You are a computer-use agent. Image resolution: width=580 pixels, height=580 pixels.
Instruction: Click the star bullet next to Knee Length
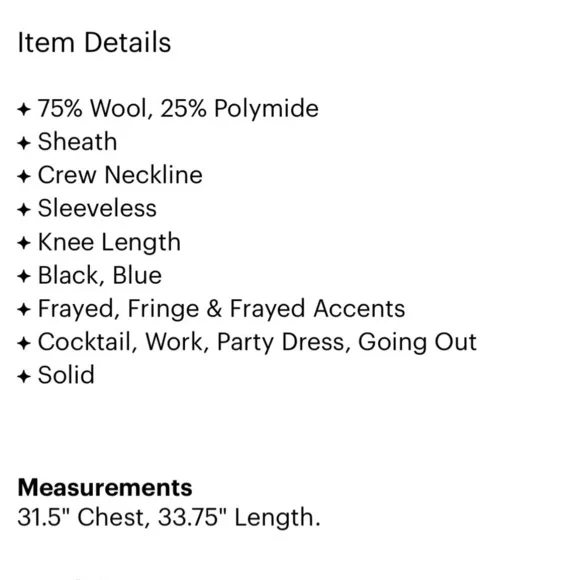coord(24,243)
